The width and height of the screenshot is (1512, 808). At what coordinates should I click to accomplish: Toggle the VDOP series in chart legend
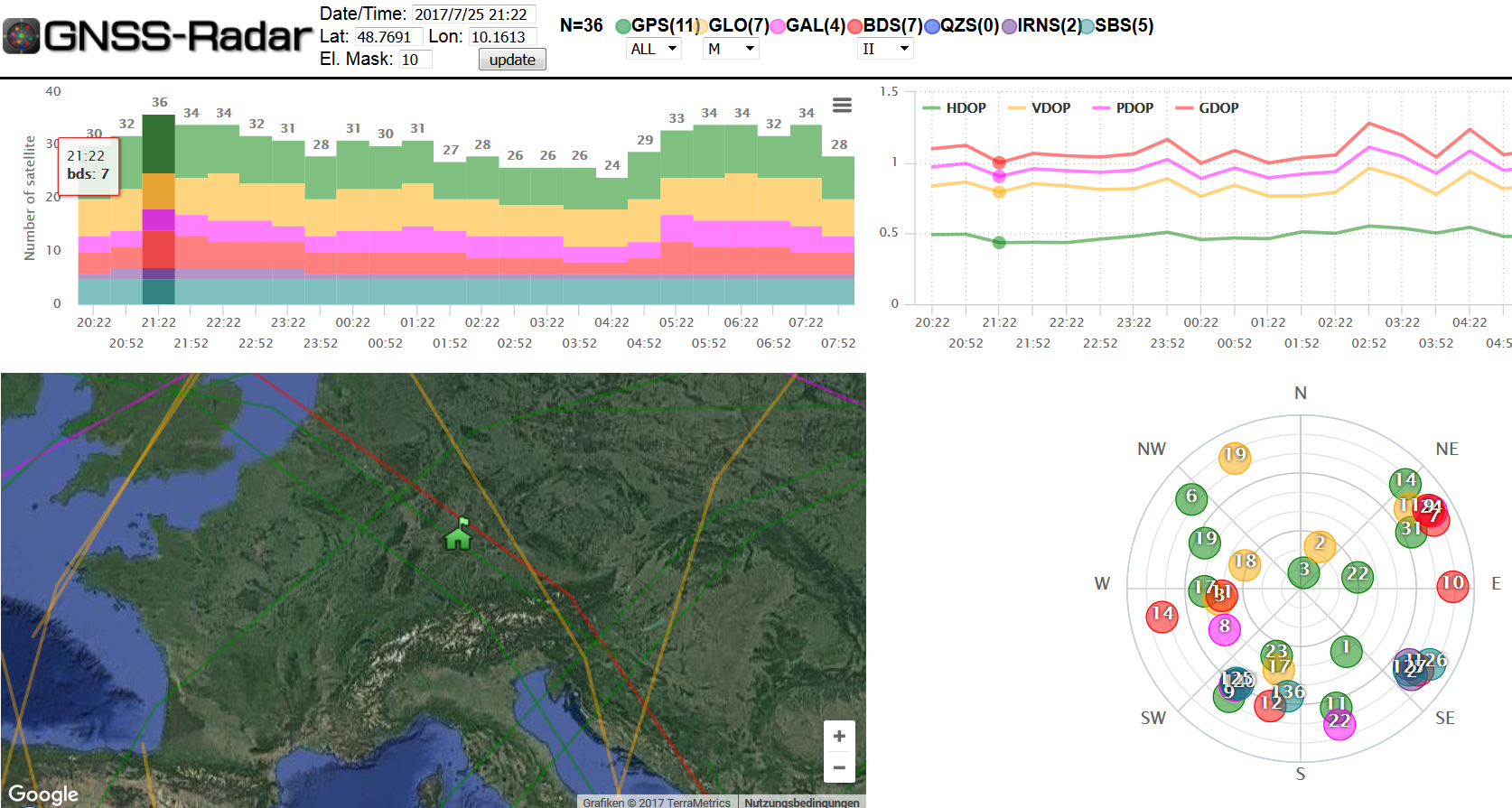[1039, 108]
